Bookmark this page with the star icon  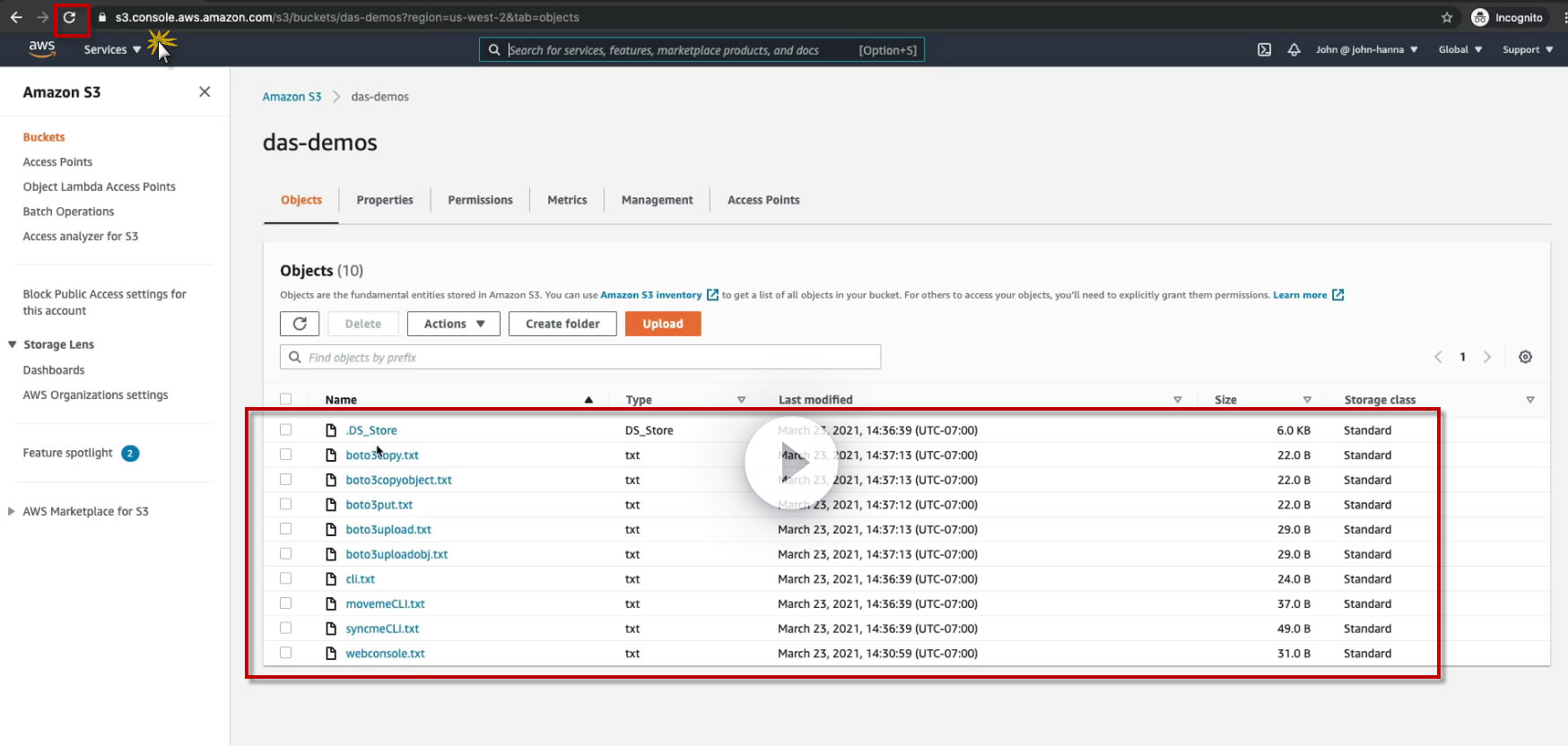click(x=1447, y=17)
